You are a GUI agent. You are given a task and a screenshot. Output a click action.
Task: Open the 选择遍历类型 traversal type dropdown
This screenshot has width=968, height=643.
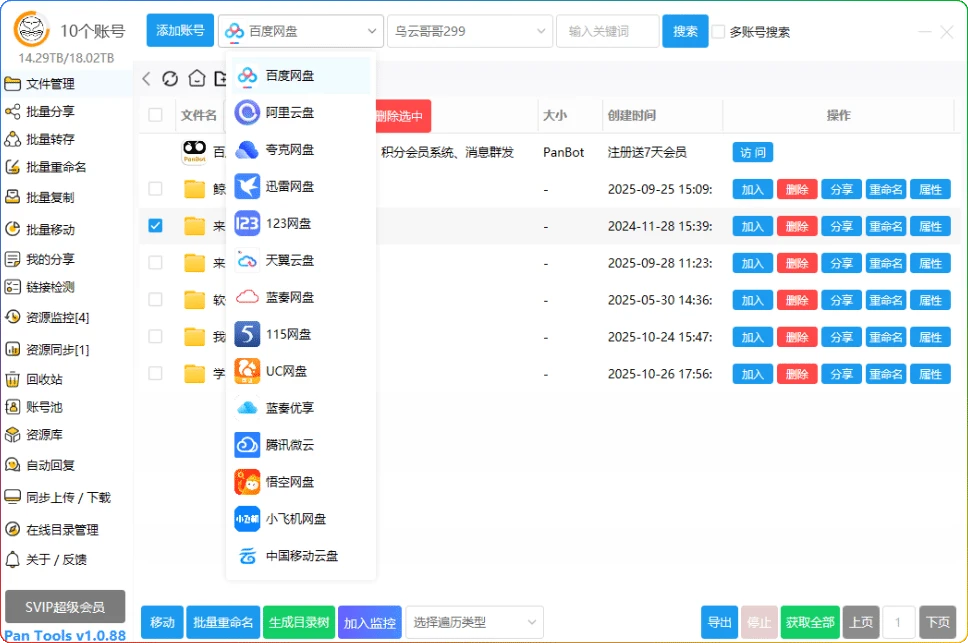tap(474, 622)
